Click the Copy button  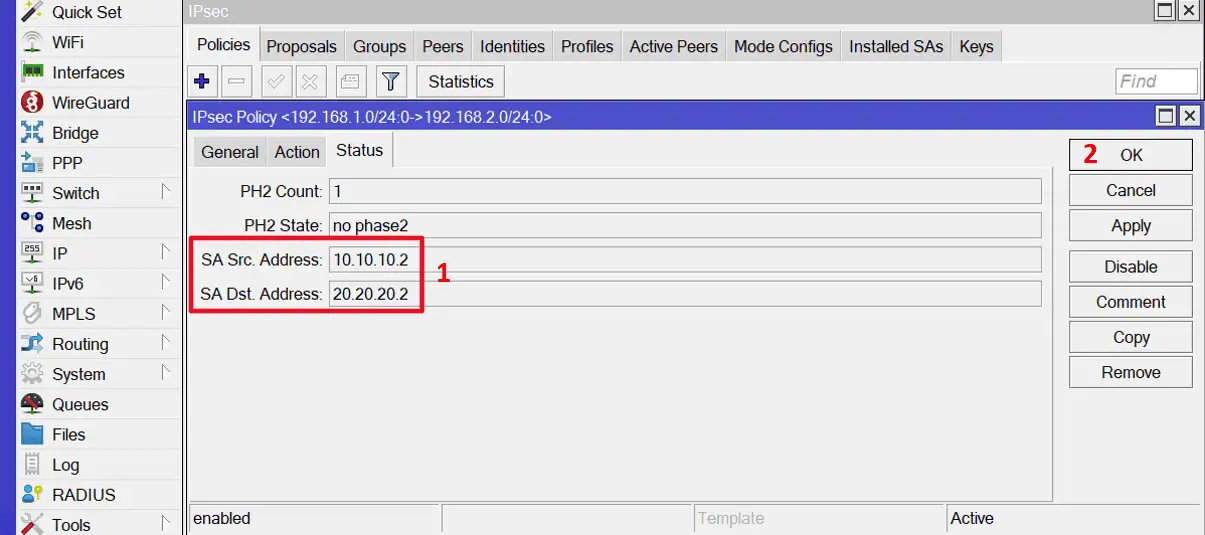(x=1131, y=337)
